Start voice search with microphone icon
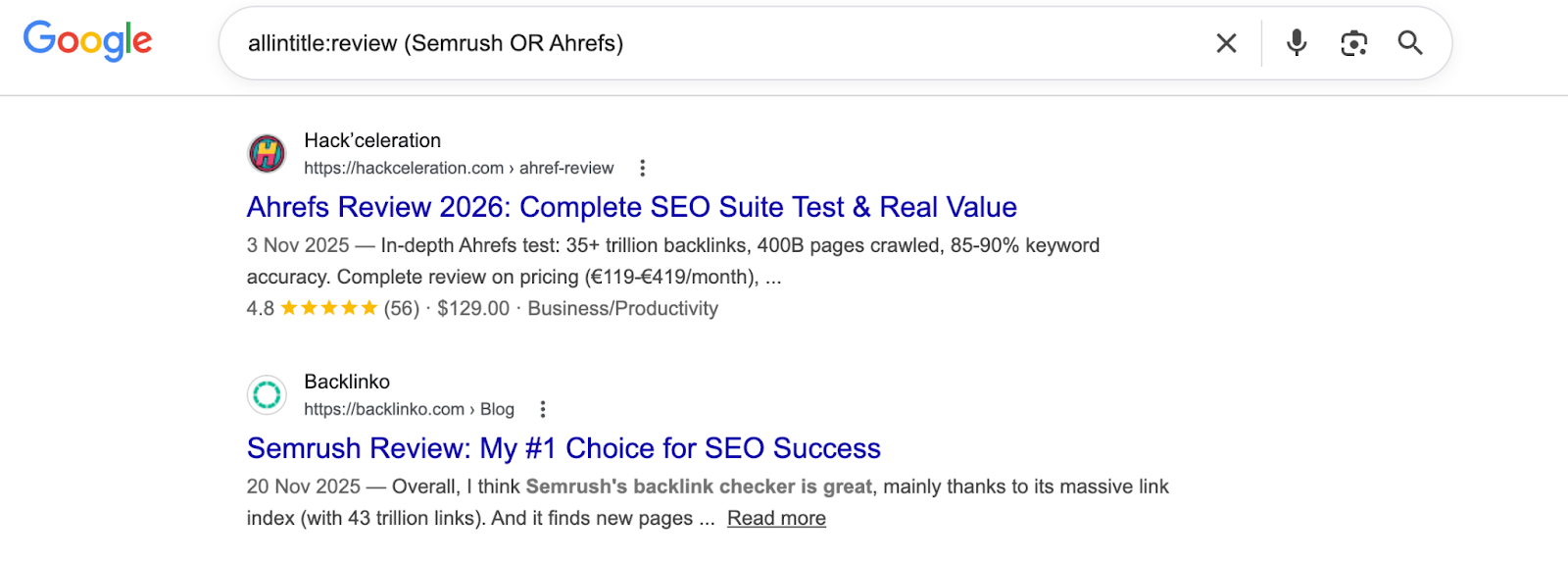Viewport: 1568px width, 564px height. (x=1297, y=43)
